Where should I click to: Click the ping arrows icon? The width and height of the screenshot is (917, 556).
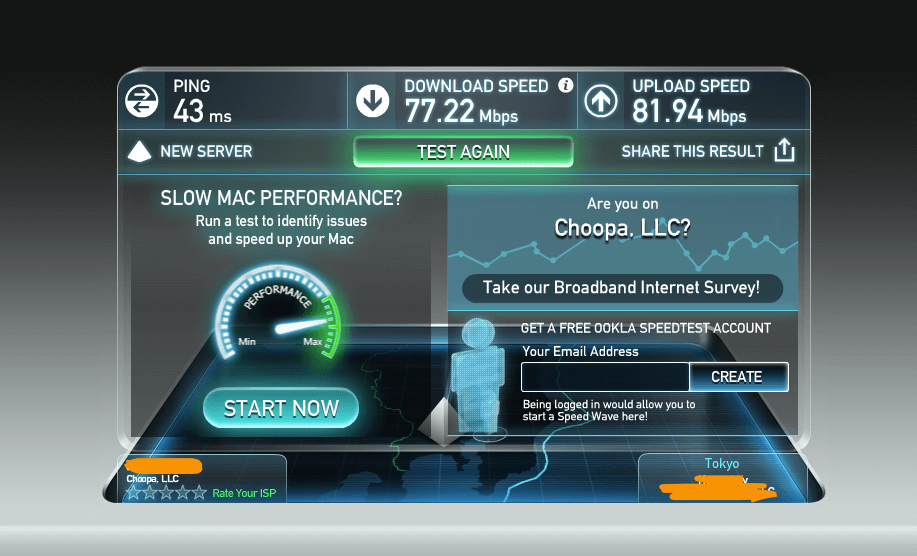[x=142, y=101]
